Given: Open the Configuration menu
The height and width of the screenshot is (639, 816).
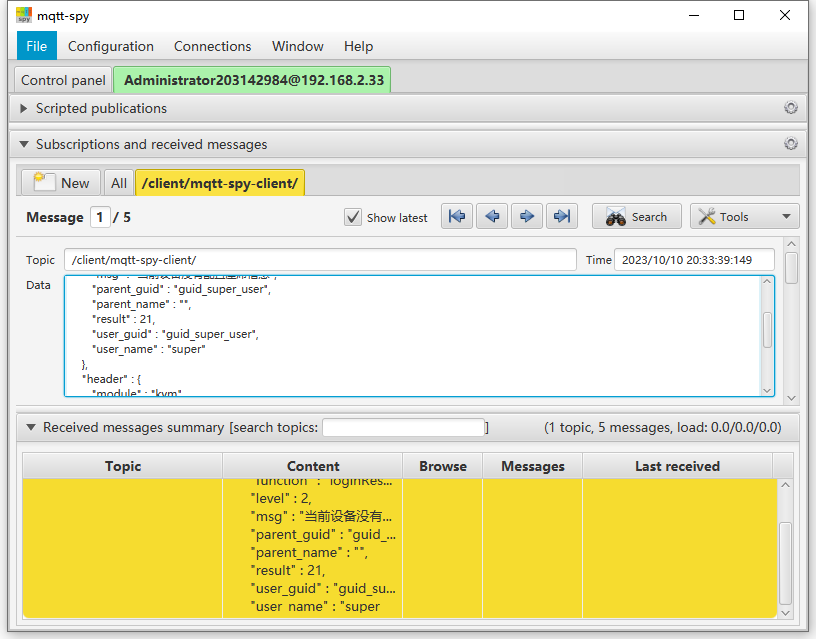Looking at the screenshot, I should pyautogui.click(x=111, y=46).
